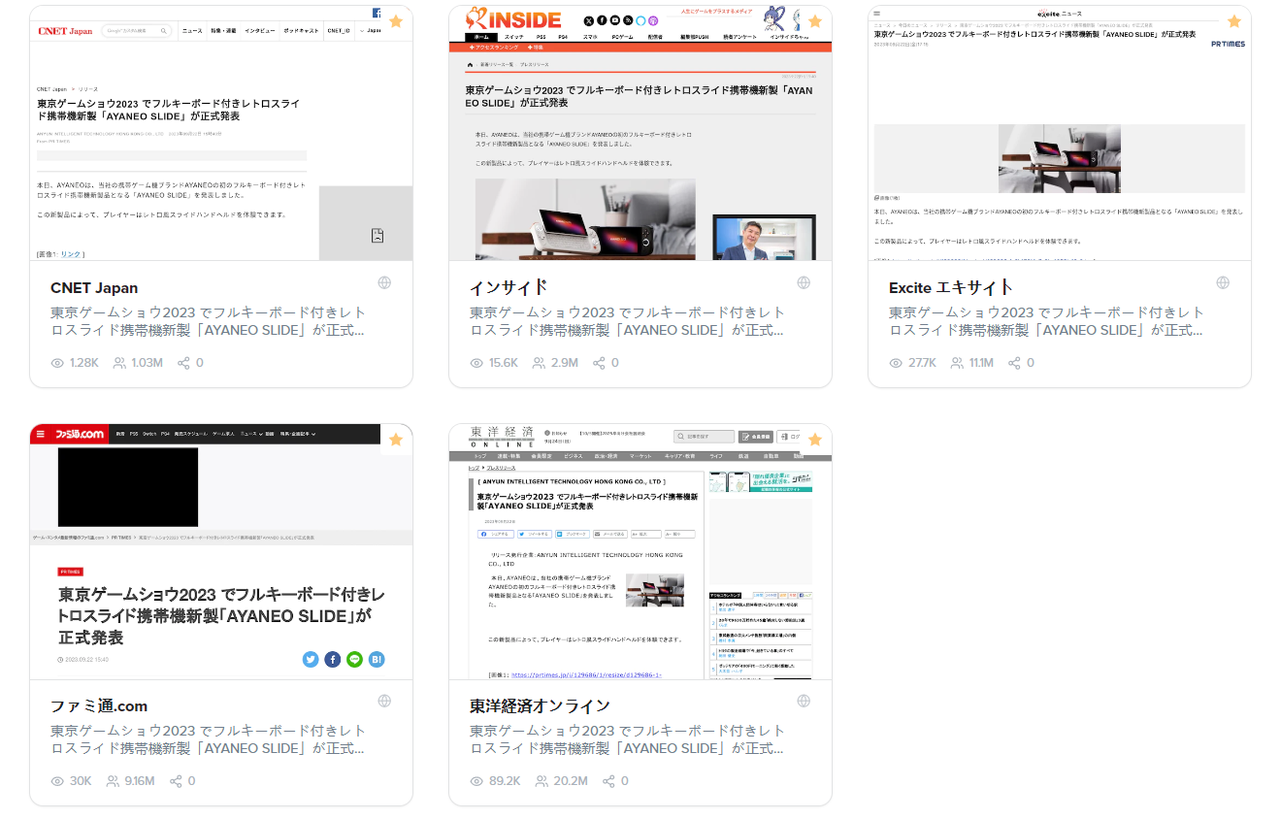Click the share icon on the インサイド card
The width and height of the screenshot is (1280, 819).
599,363
